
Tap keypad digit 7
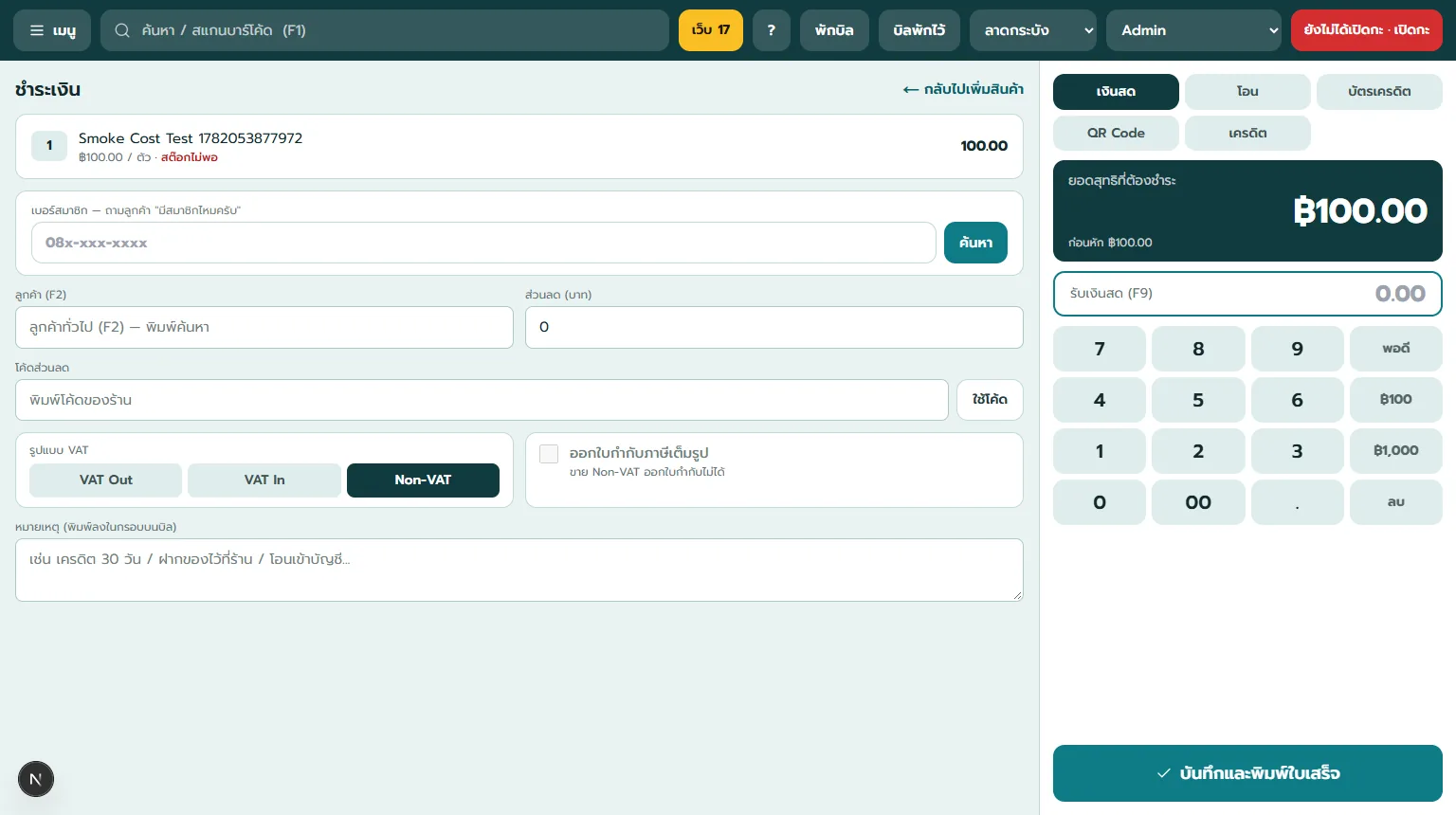point(1100,349)
